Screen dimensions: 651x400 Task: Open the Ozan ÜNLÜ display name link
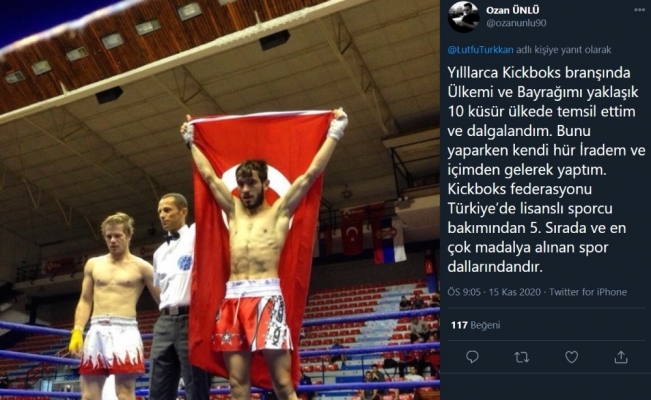tap(513, 10)
